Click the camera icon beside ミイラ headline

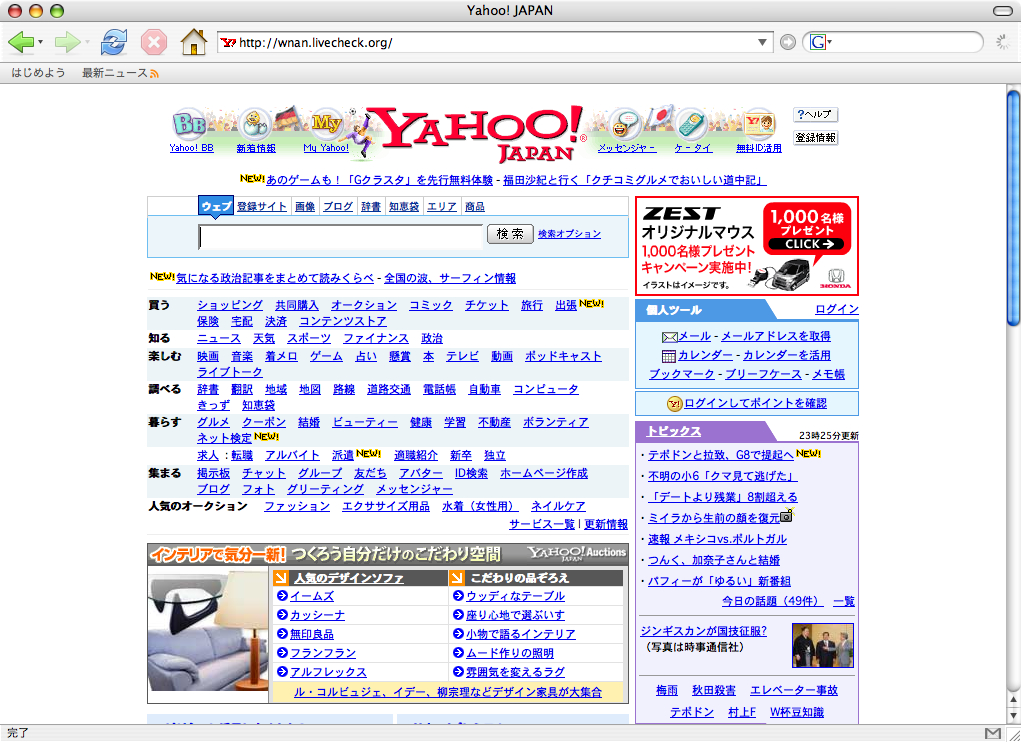point(787,516)
